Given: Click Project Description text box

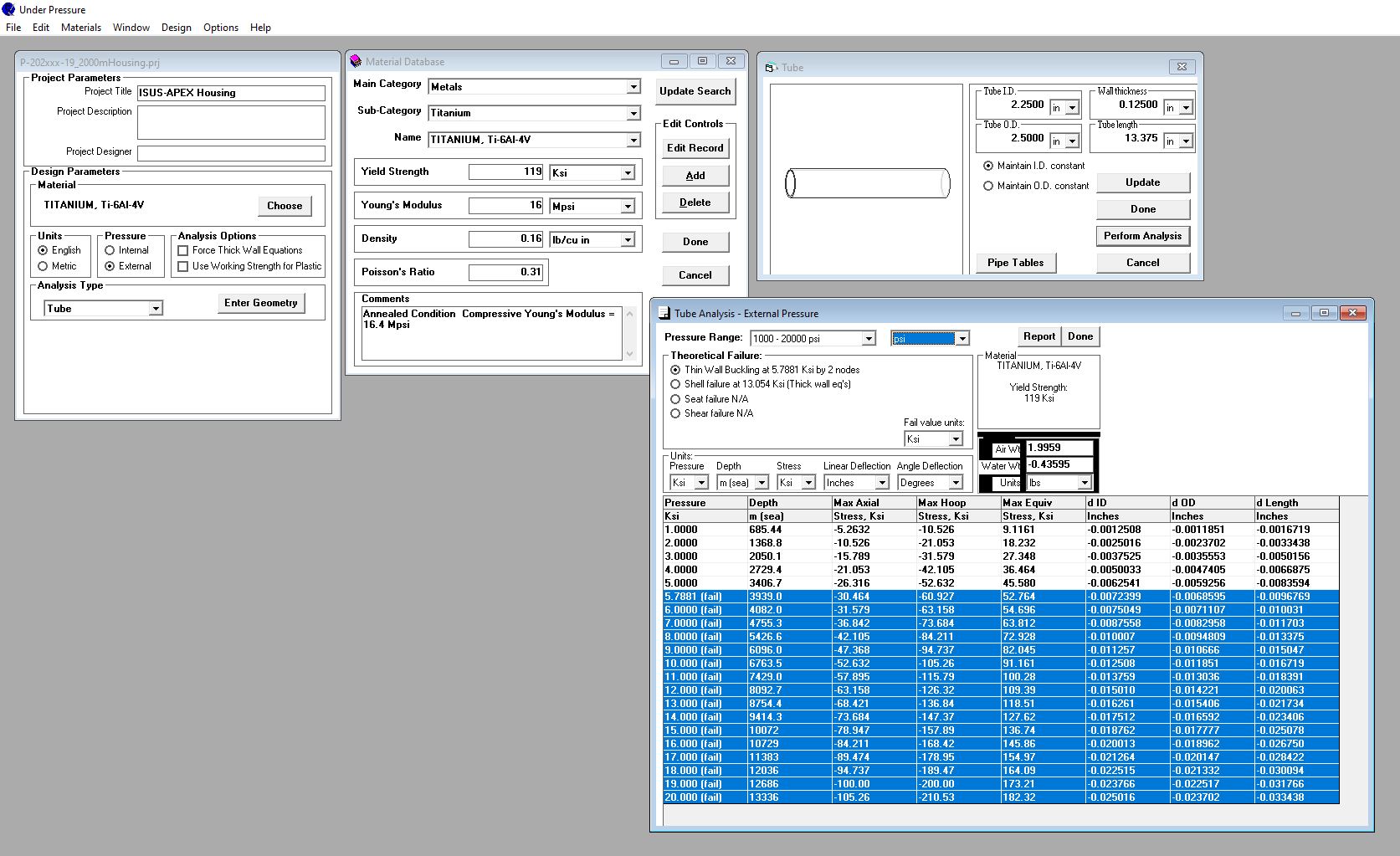Looking at the screenshot, I should pyautogui.click(x=231, y=122).
